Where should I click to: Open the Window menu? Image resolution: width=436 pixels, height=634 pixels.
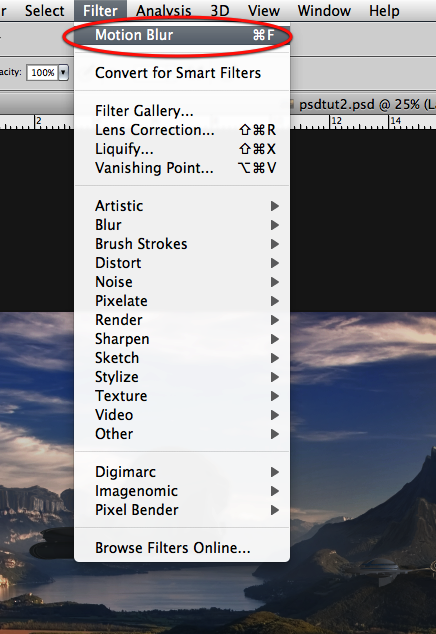pyautogui.click(x=324, y=11)
